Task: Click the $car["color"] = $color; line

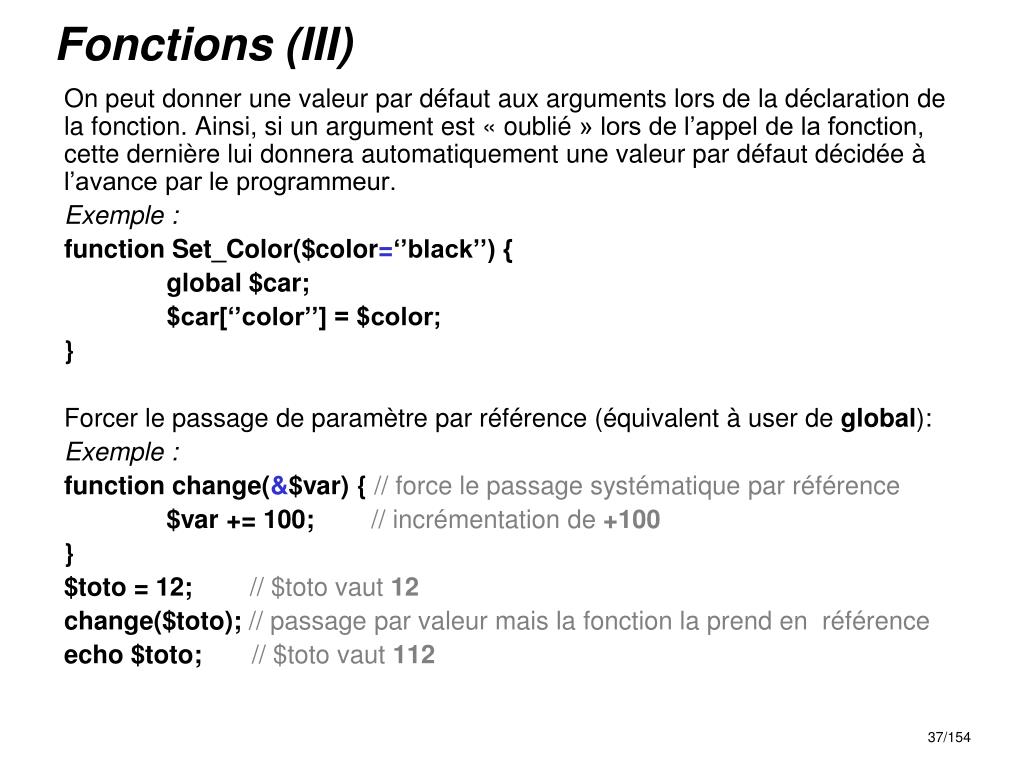Action: [x=304, y=317]
